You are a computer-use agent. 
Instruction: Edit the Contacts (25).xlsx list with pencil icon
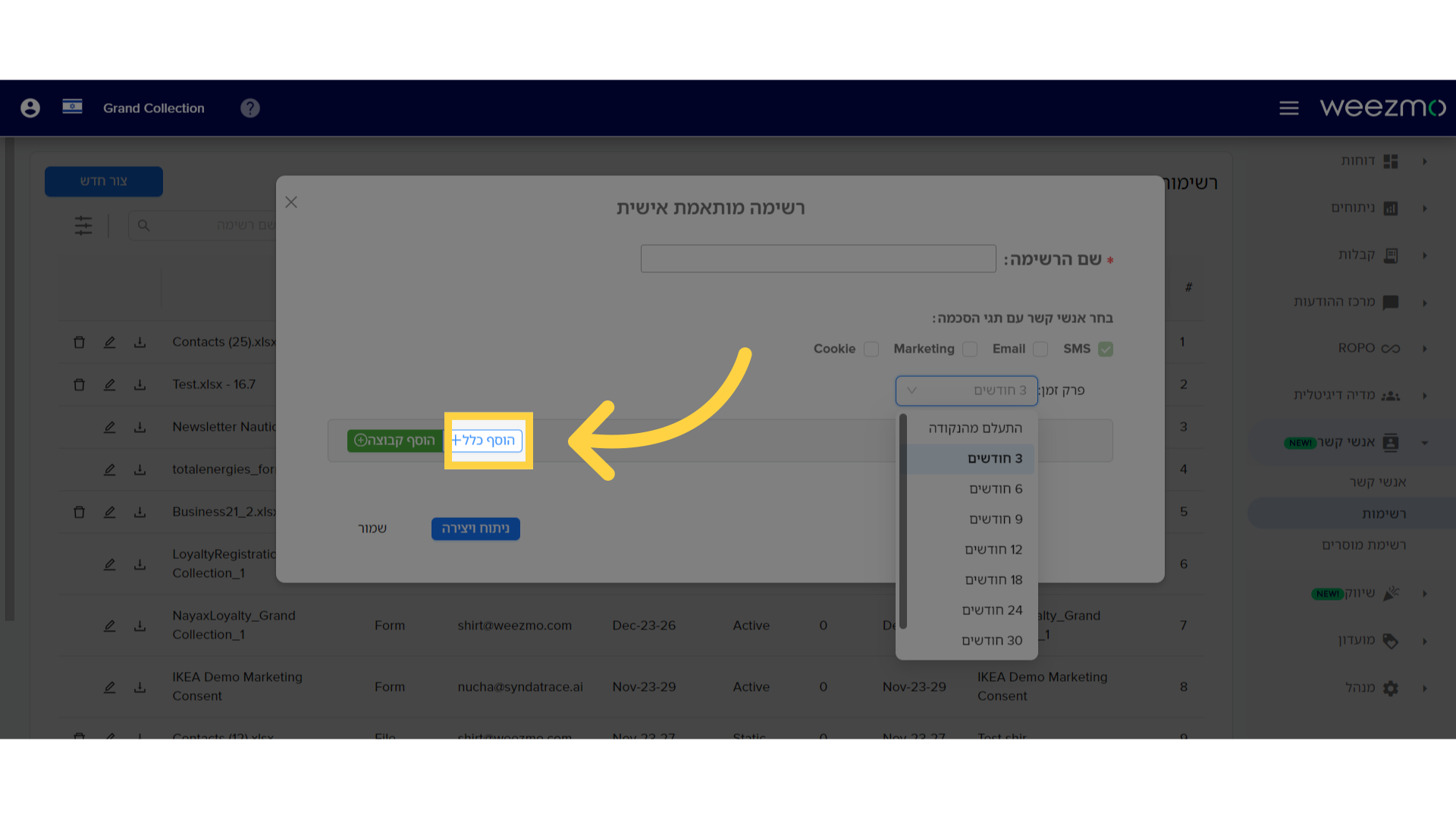click(109, 342)
